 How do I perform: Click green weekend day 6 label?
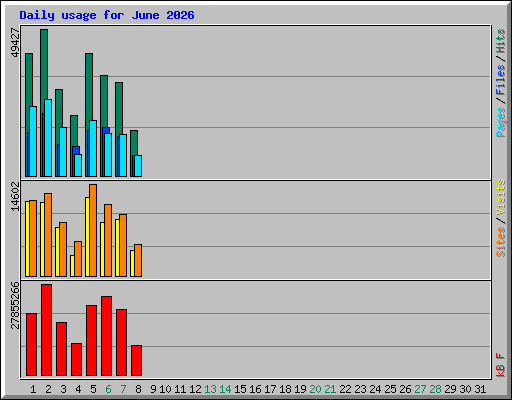108,389
